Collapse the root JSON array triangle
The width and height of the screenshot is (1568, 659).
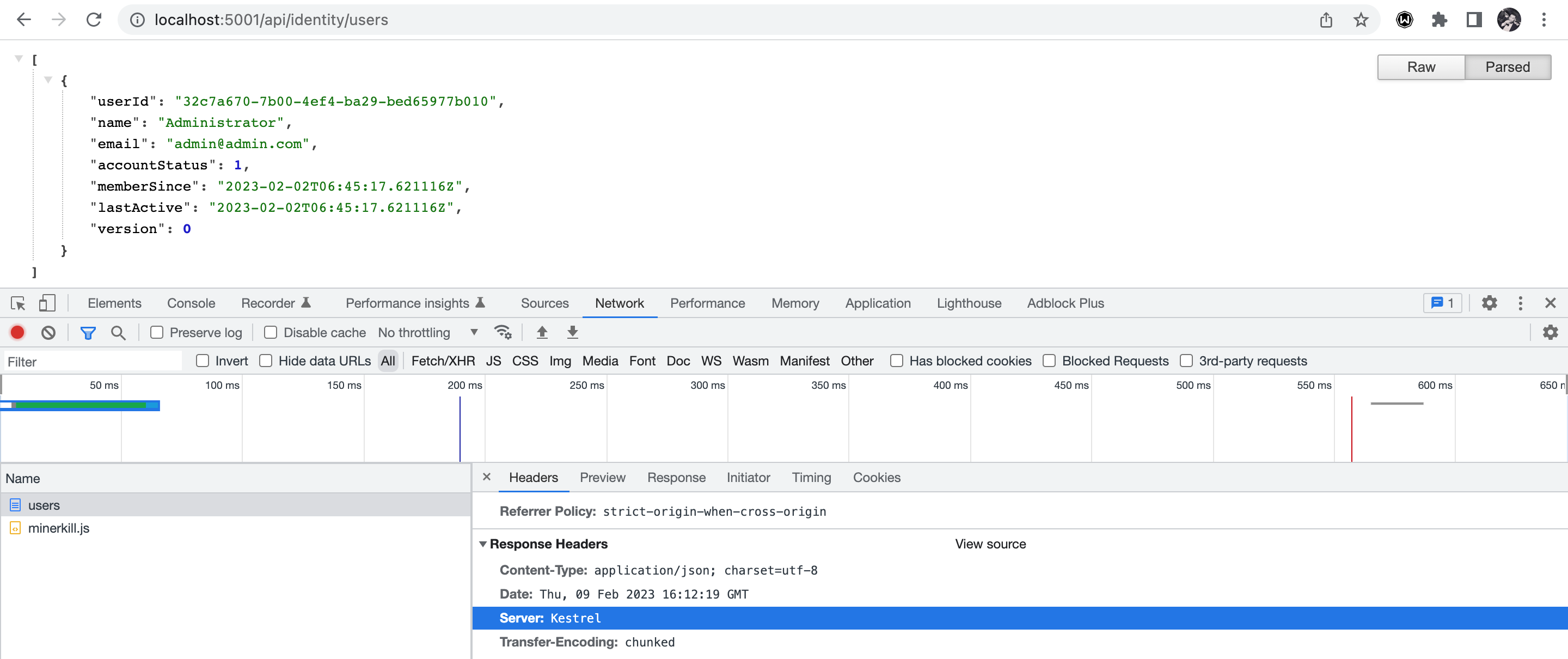coord(19,58)
